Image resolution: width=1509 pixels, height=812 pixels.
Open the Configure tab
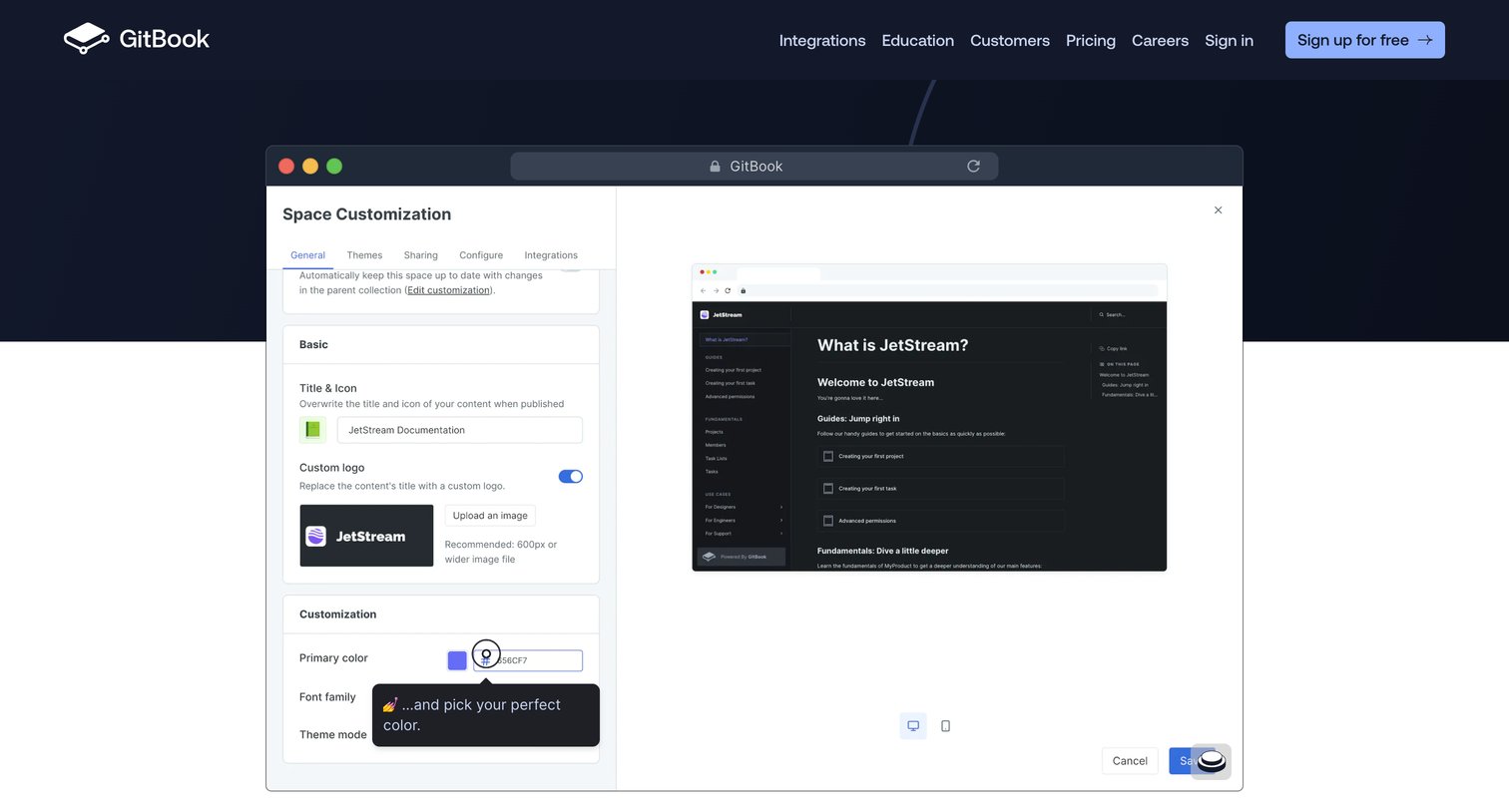[x=481, y=255]
